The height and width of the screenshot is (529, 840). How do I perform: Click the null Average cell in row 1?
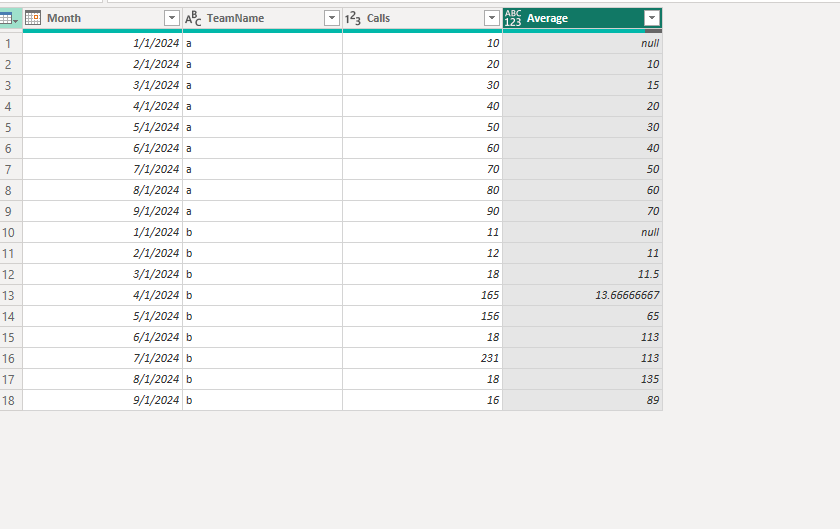tap(582, 43)
